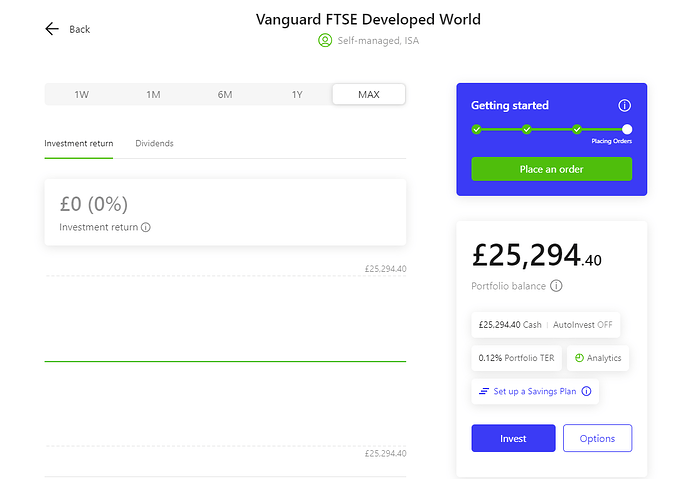Click the Savings Plan lines icon

coord(484,391)
